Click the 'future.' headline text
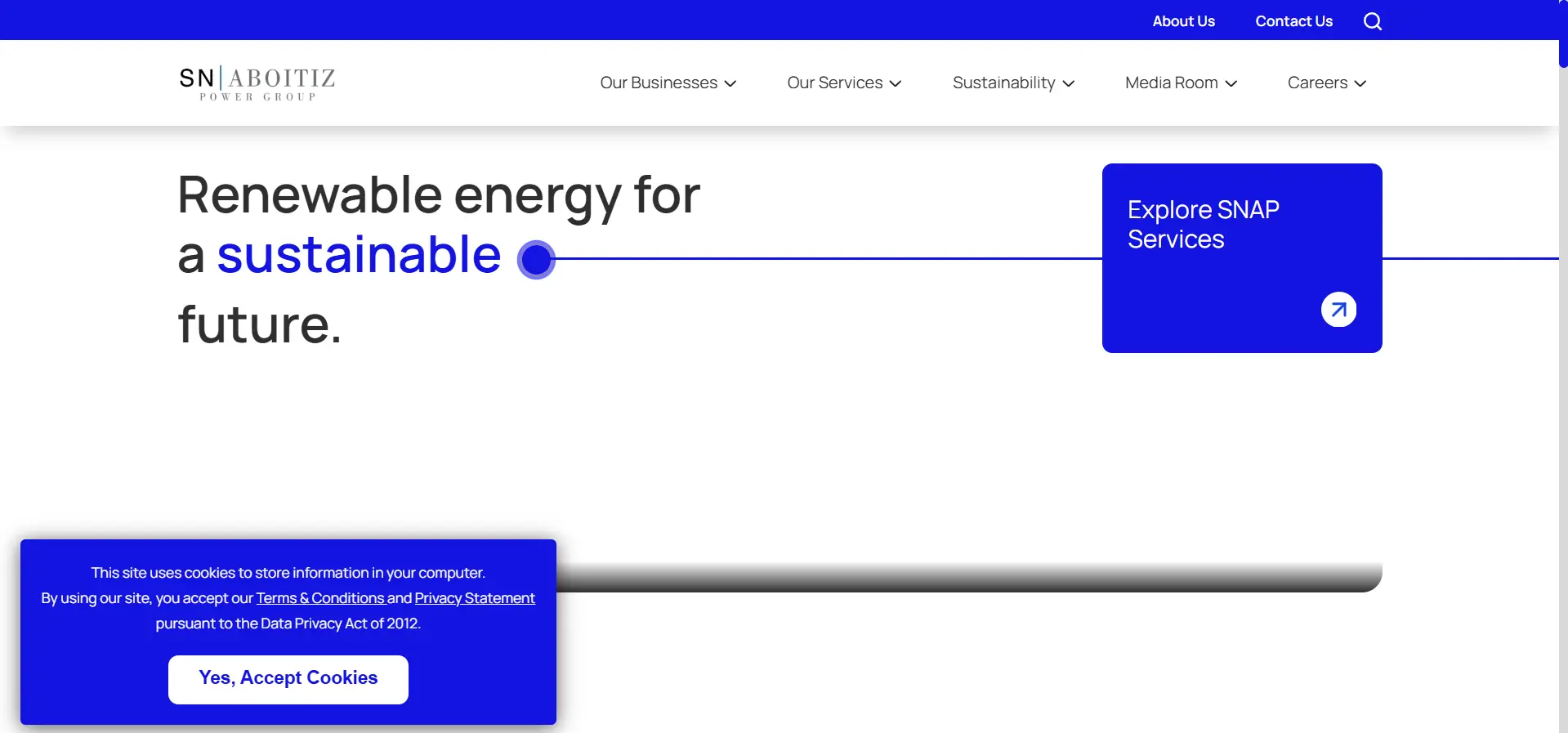The width and height of the screenshot is (1568, 733). pos(260,324)
